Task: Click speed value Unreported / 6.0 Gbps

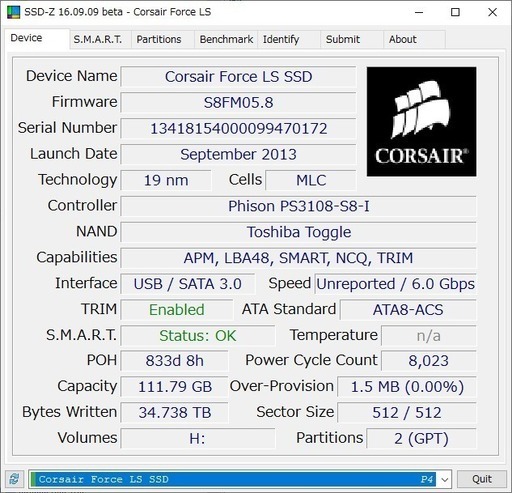Action: [395, 284]
